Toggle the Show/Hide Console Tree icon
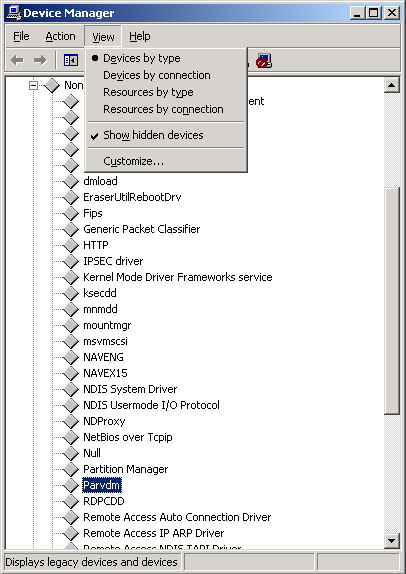The image size is (406, 574). click(x=71, y=60)
